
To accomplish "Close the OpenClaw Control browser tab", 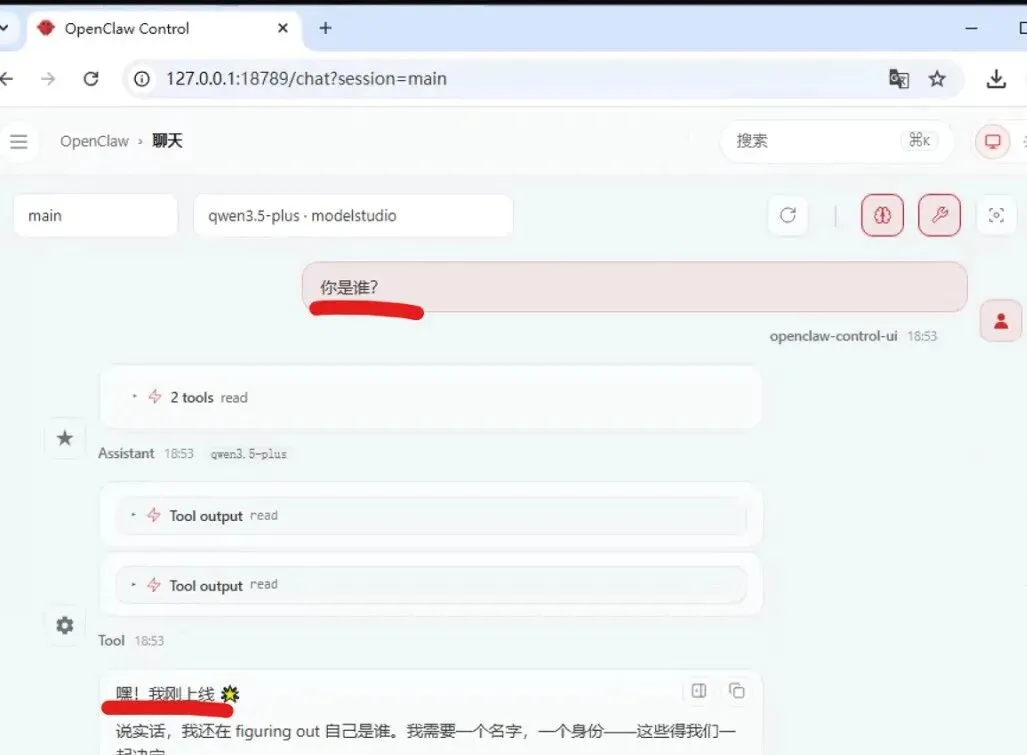I will (x=282, y=28).
